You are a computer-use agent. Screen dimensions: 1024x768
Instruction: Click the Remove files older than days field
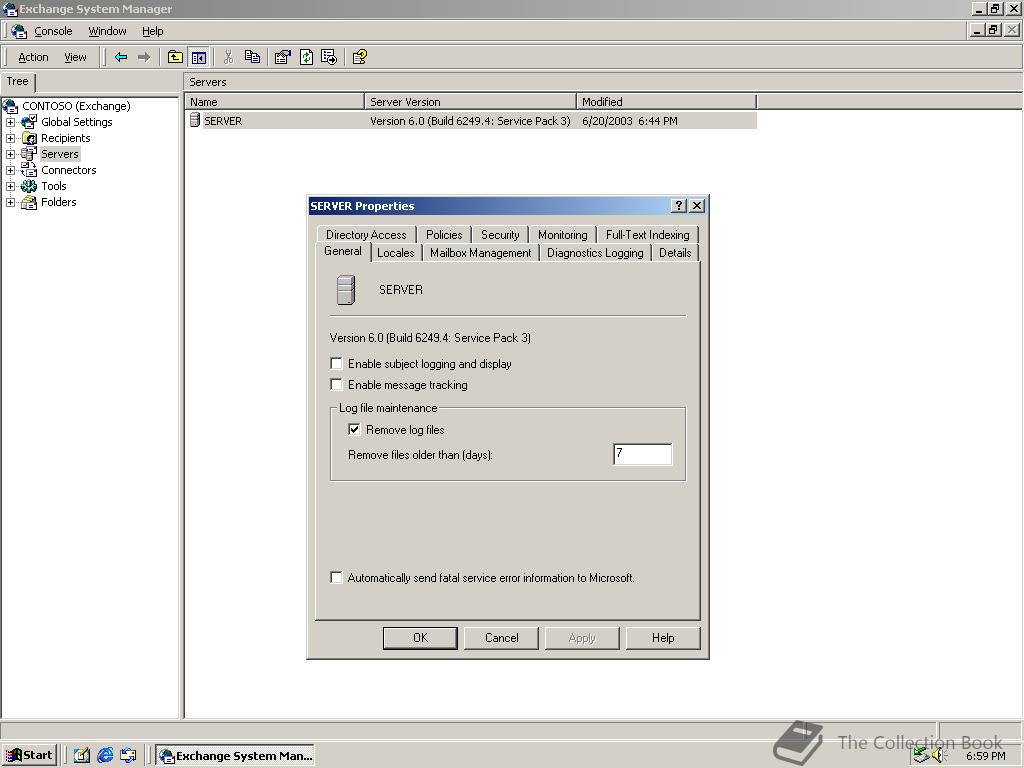[643, 454]
